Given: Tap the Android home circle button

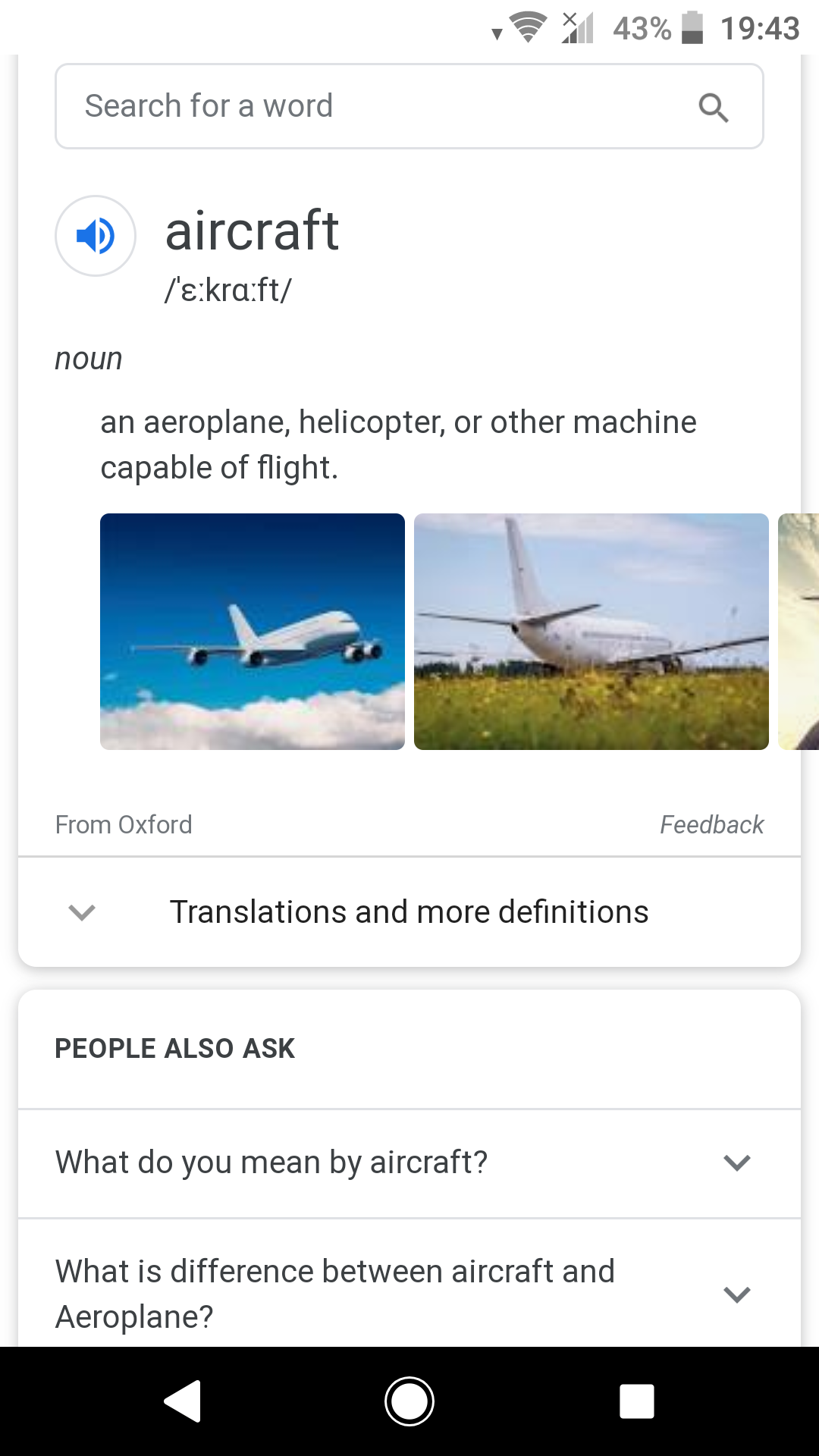Looking at the screenshot, I should click(409, 1401).
